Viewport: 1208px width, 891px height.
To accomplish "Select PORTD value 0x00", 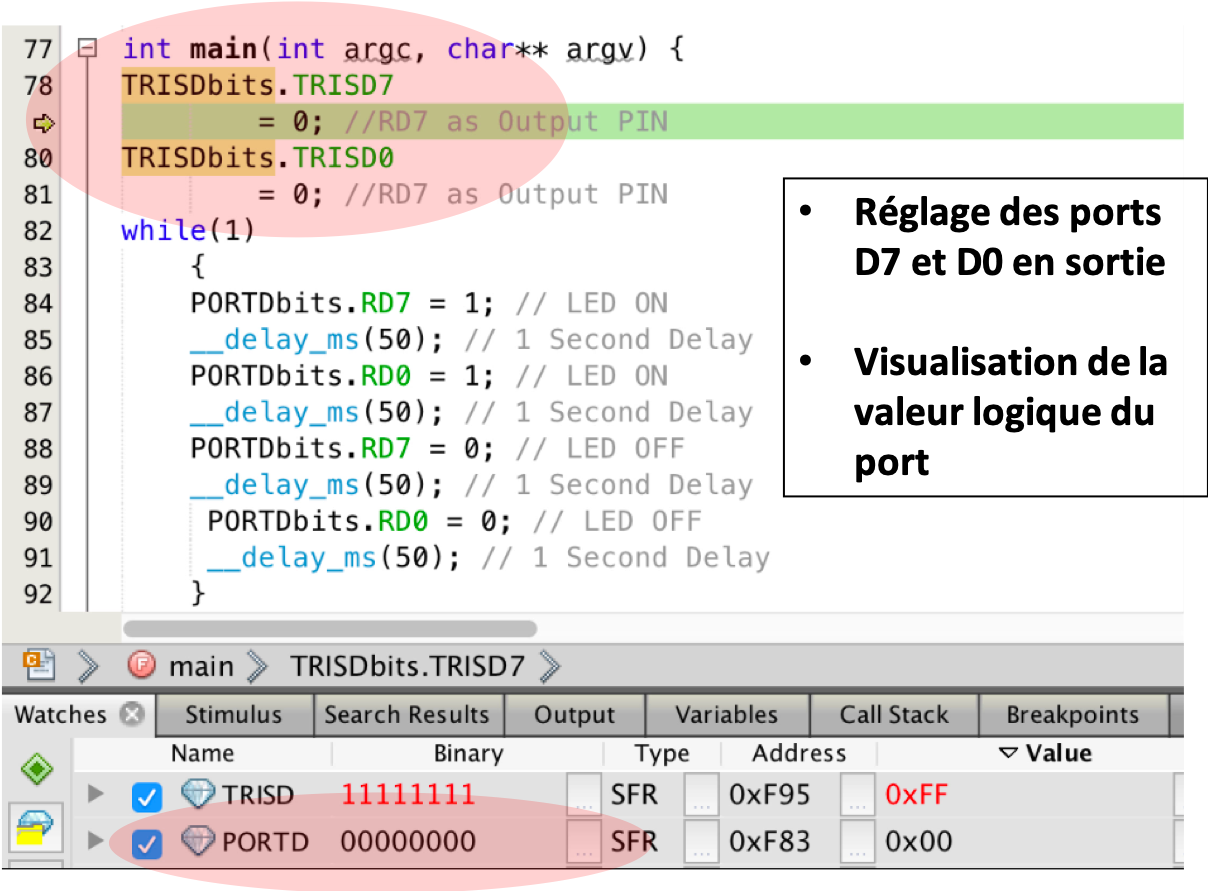I will pyautogui.click(x=918, y=842).
